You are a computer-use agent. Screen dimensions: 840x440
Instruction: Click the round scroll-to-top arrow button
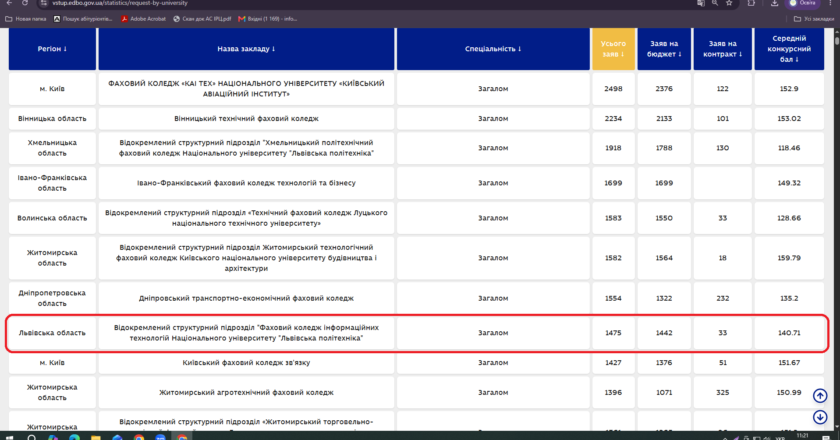pyautogui.click(x=820, y=396)
